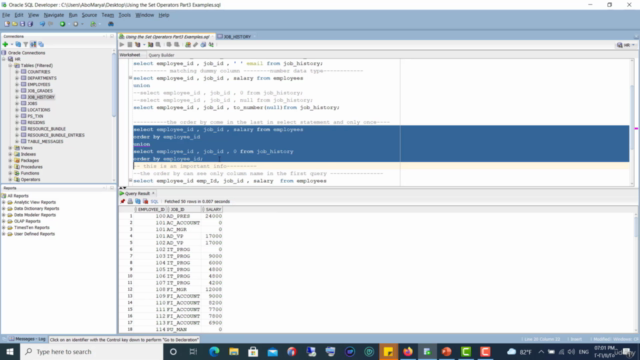Click the taskbar search box

91,351
